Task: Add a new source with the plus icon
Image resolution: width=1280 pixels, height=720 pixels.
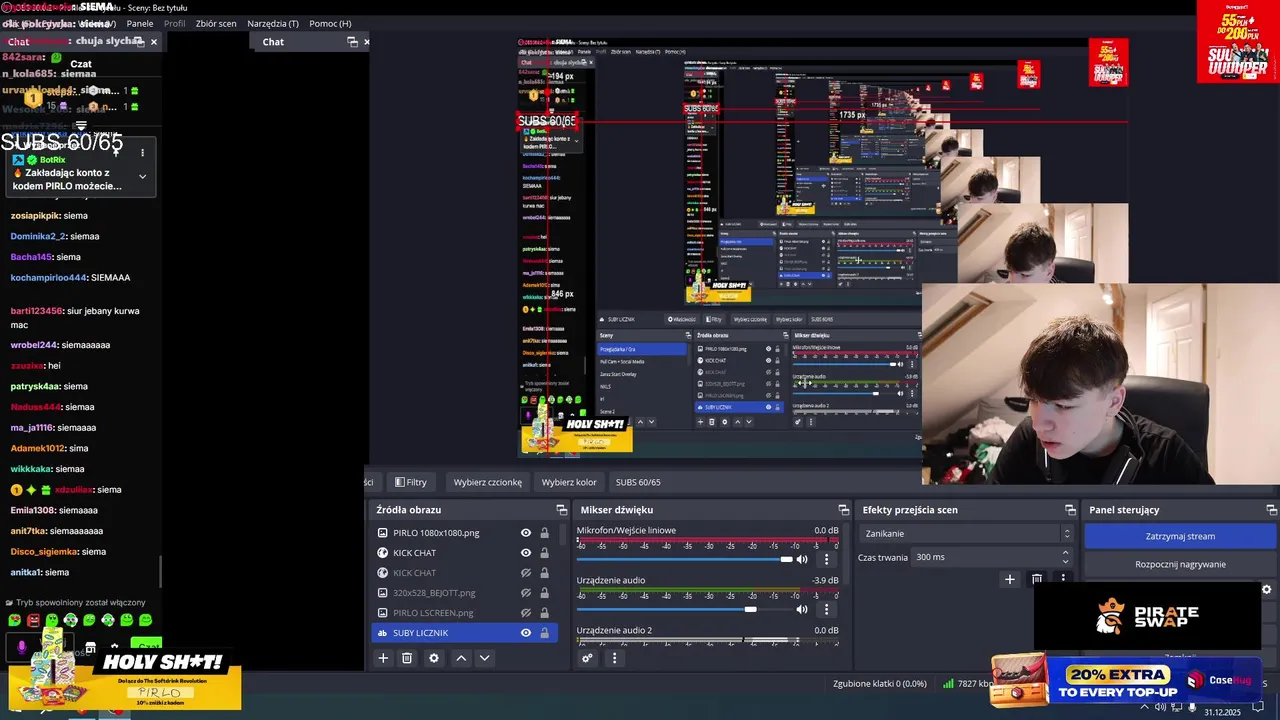Action: tap(383, 658)
